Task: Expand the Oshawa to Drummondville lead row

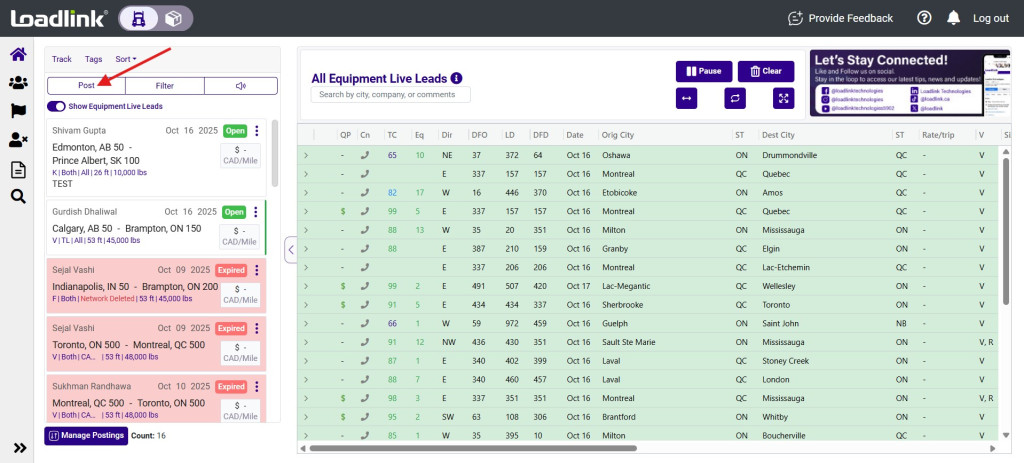Action: point(306,155)
